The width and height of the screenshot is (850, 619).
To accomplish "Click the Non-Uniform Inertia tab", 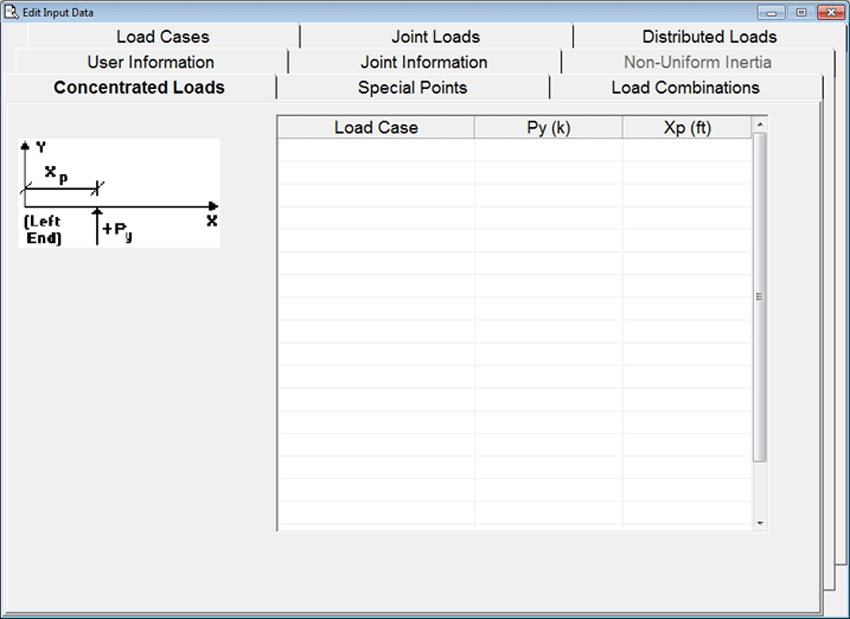I will click(697, 62).
